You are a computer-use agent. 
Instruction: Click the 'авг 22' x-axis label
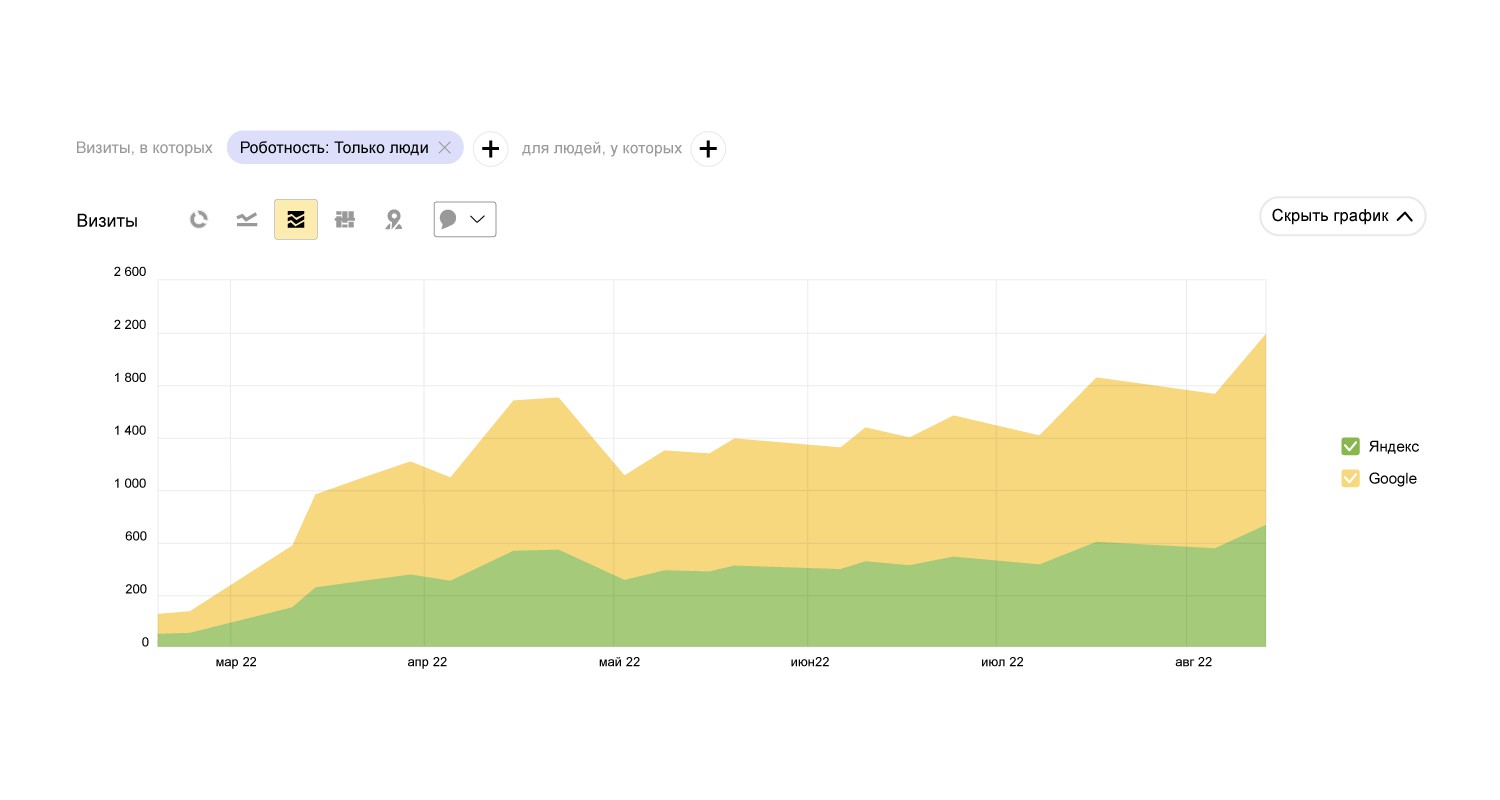pos(1192,662)
